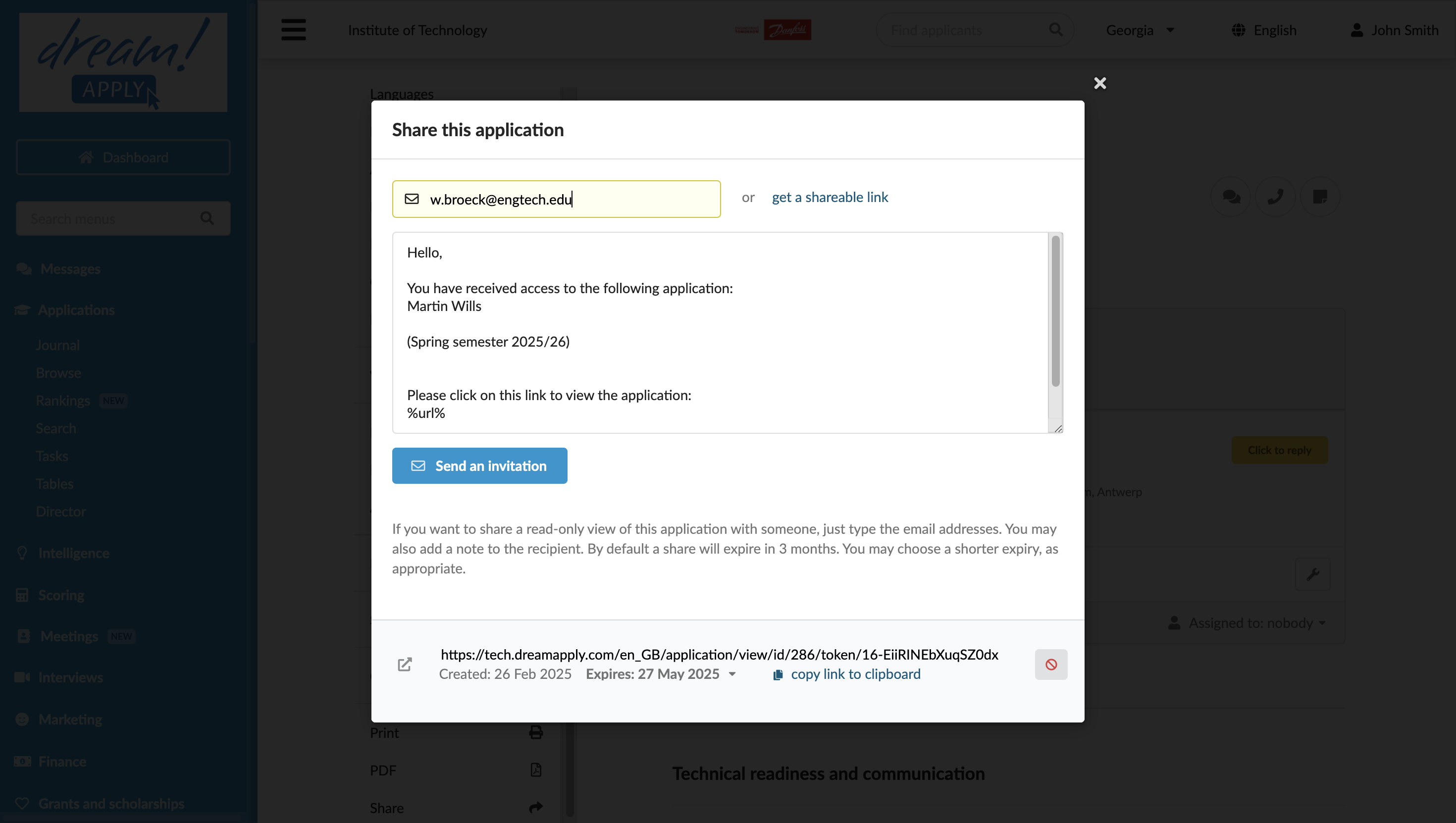Click the clipboard copy icon
Image resolution: width=1456 pixels, height=823 pixels.
coord(778,674)
